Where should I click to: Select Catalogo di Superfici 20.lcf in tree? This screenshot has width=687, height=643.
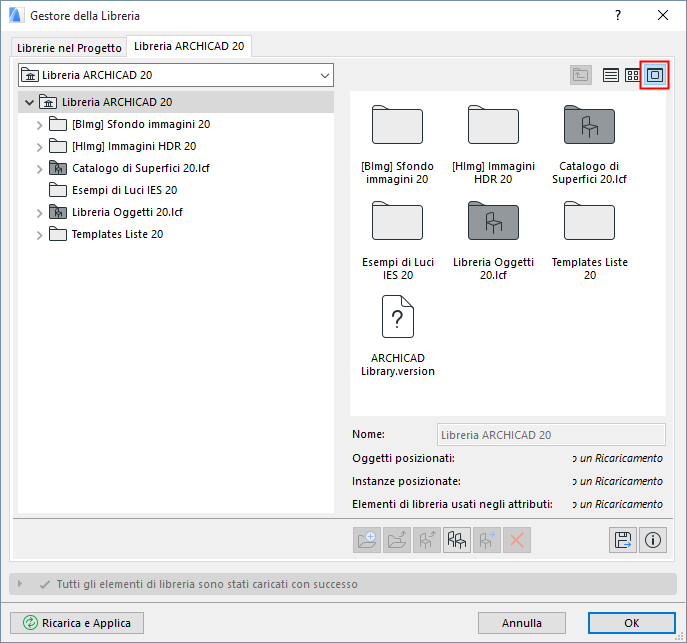(141, 168)
